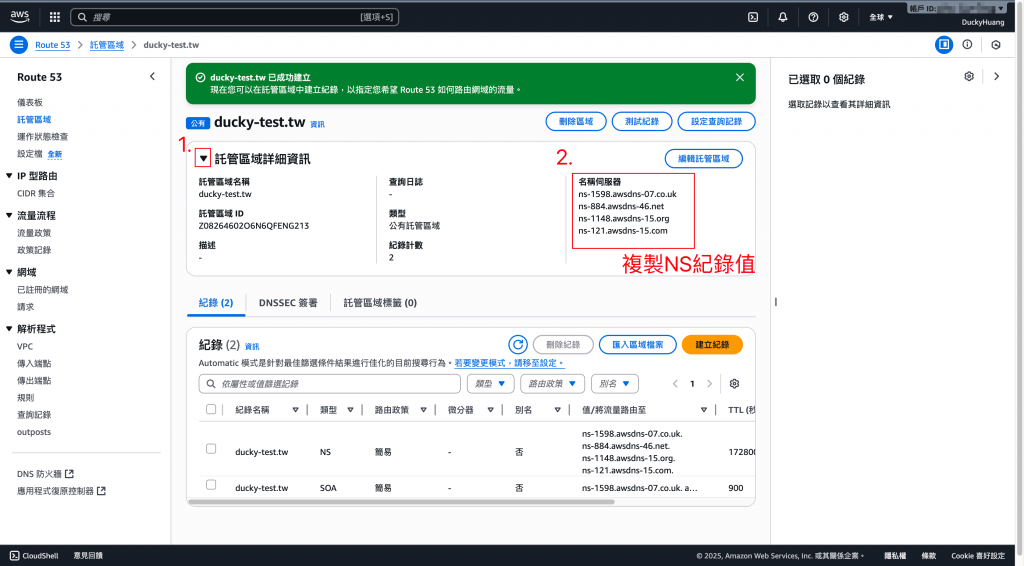Open 意見回饋 in the footer
Viewport: 1024px width, 566px height.
pos(88,556)
